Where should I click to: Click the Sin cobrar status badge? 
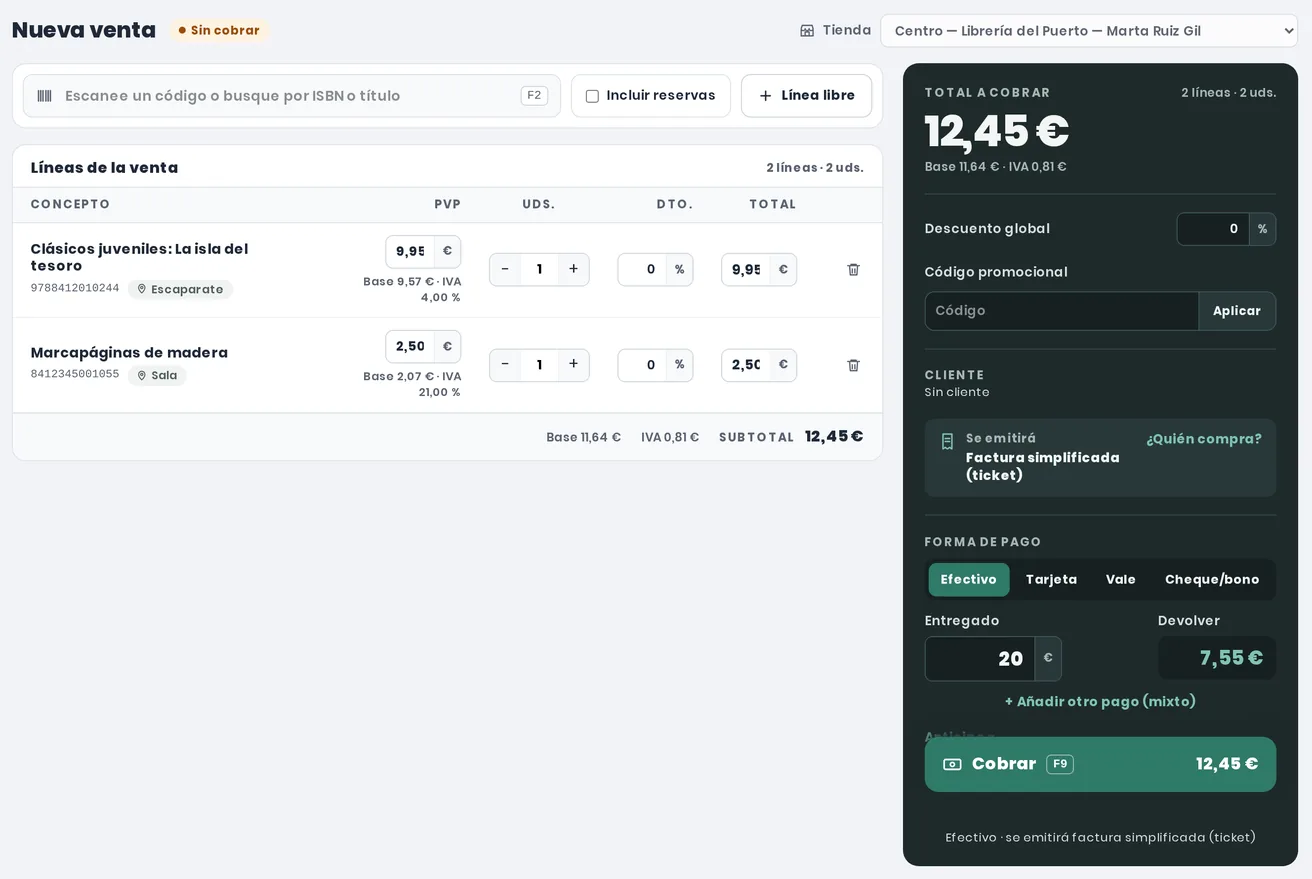(x=219, y=31)
